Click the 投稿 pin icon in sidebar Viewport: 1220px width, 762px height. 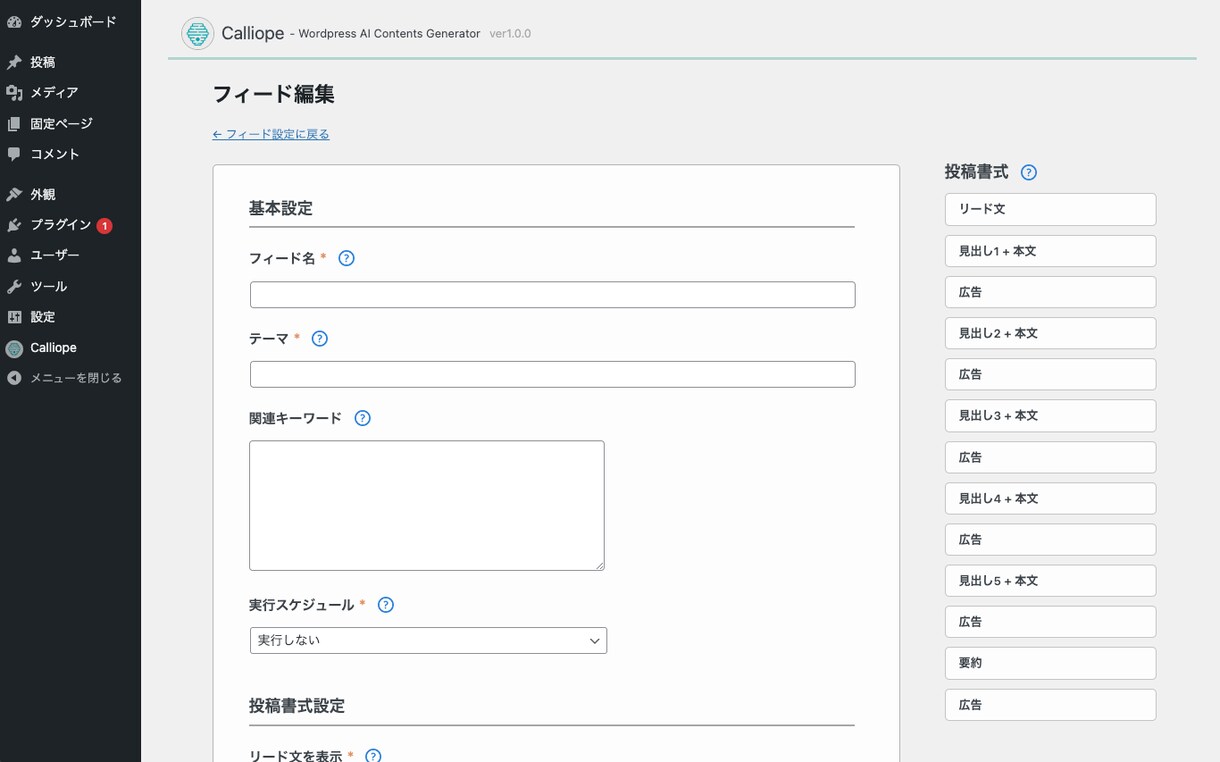coord(14,62)
